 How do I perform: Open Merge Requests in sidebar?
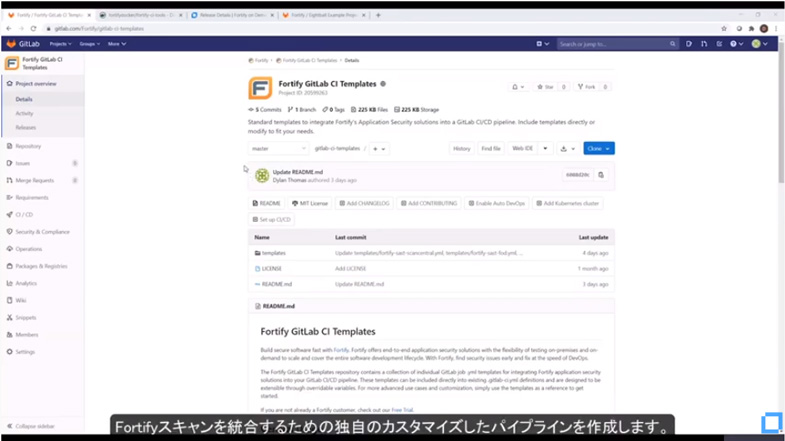[x=35, y=180]
